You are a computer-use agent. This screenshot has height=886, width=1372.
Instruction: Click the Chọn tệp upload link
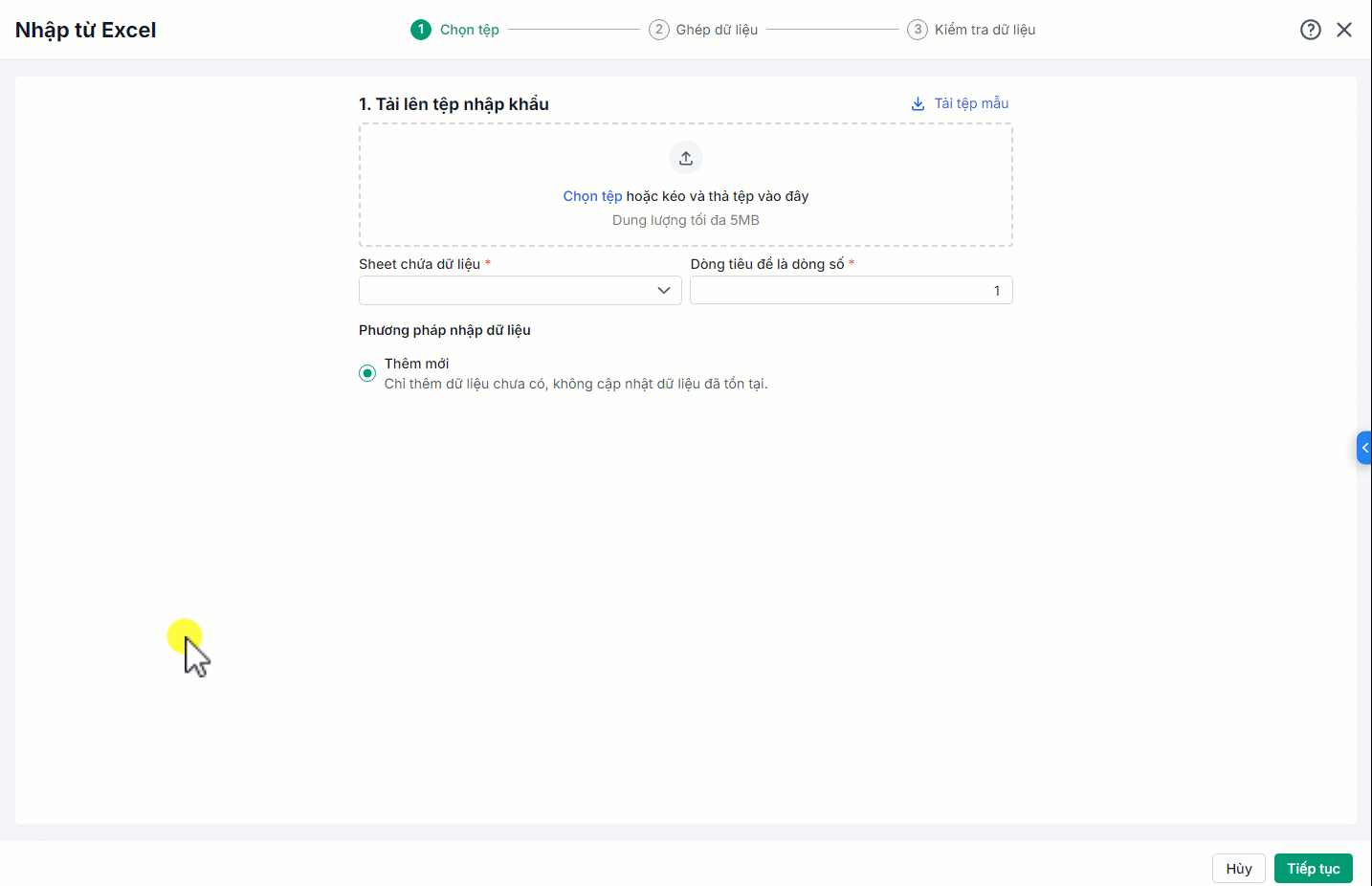(x=592, y=196)
